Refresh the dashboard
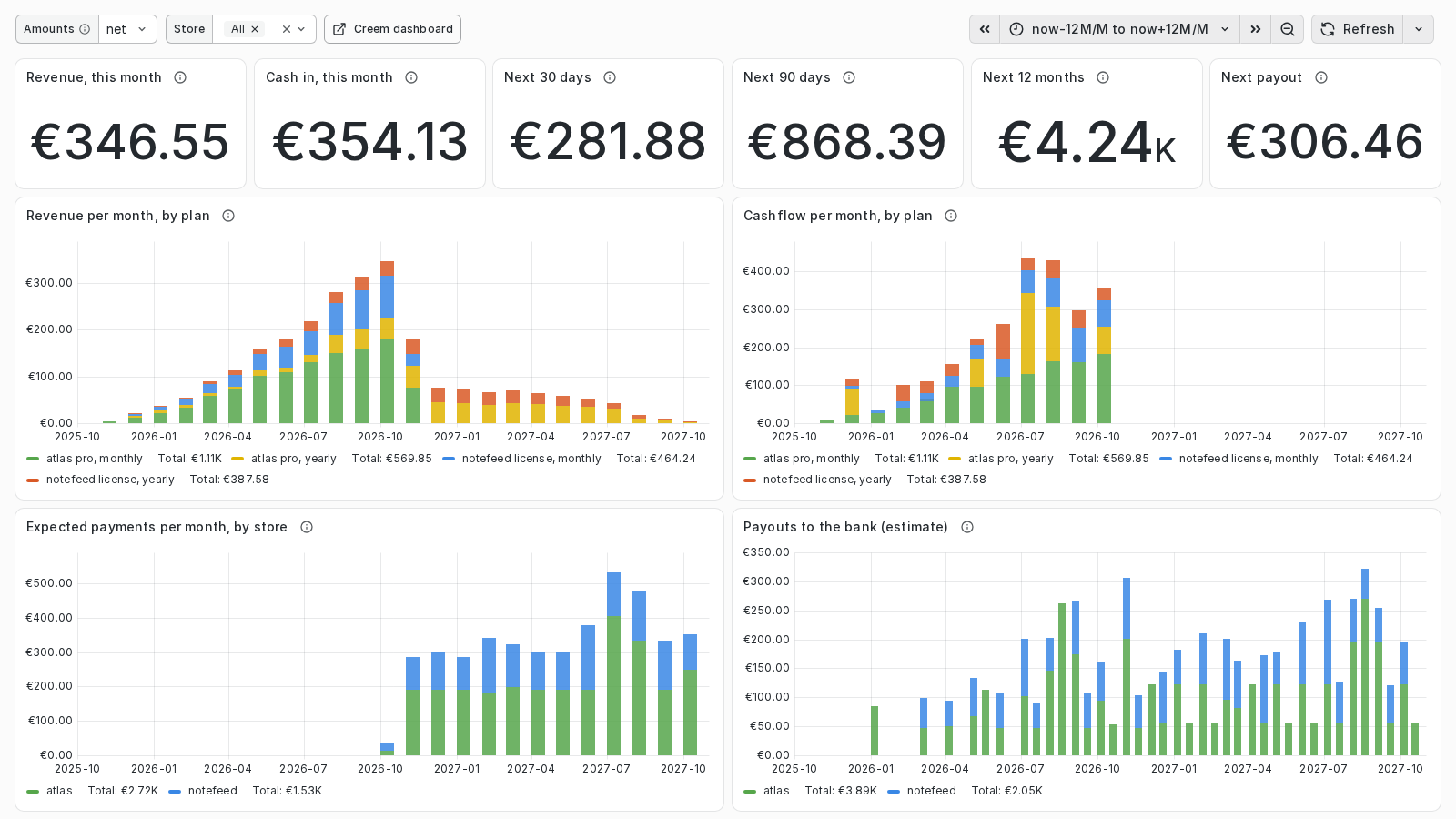The height and width of the screenshot is (819, 1456). tap(1358, 29)
